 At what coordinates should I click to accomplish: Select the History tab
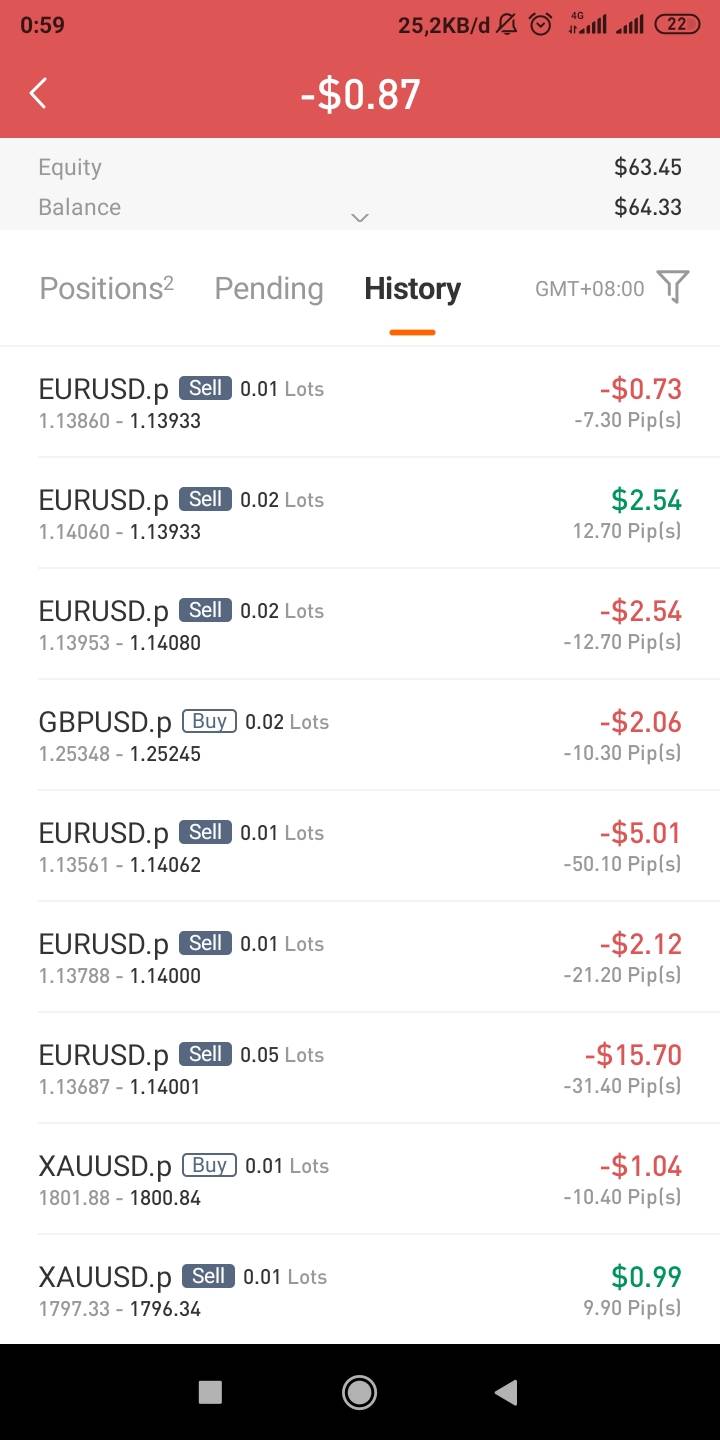(x=412, y=289)
